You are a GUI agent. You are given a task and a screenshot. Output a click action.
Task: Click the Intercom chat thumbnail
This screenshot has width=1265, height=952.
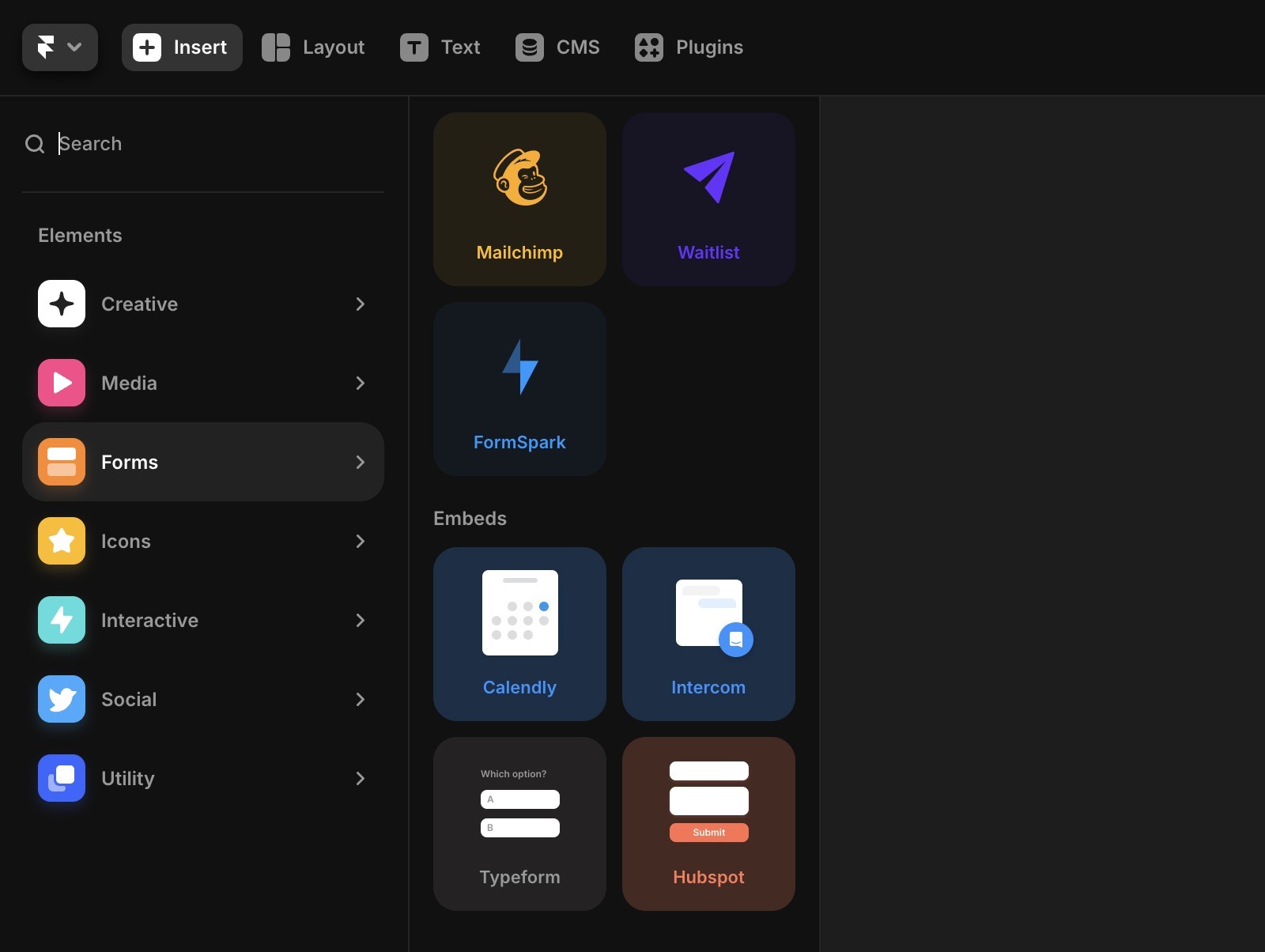pos(713,617)
